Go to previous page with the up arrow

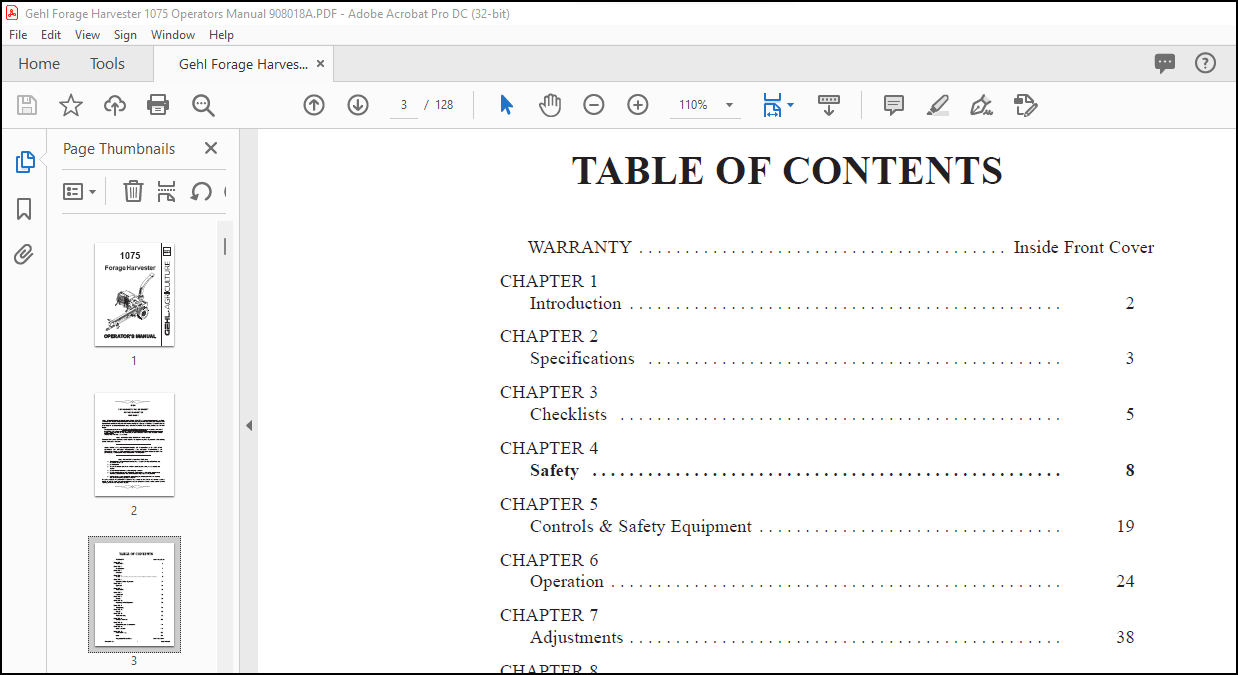314,105
